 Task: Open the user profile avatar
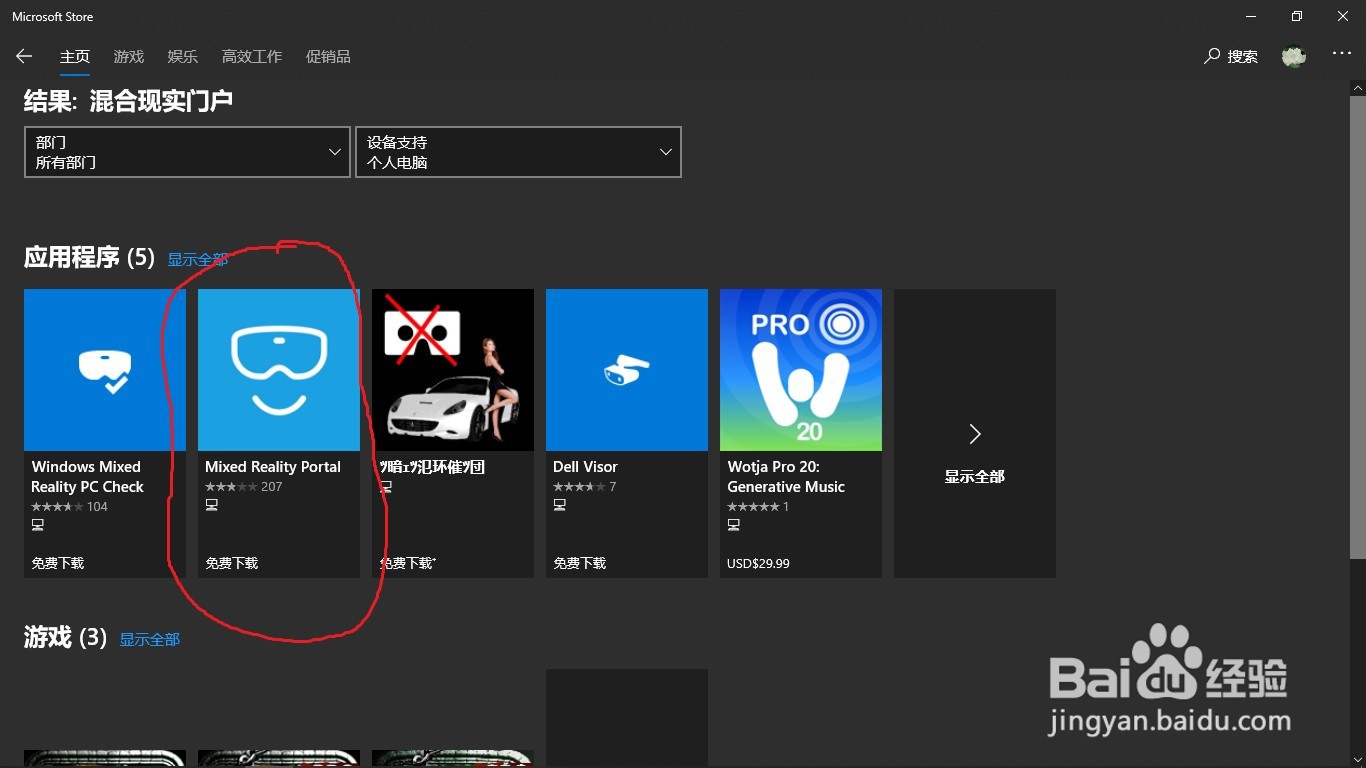point(1294,57)
